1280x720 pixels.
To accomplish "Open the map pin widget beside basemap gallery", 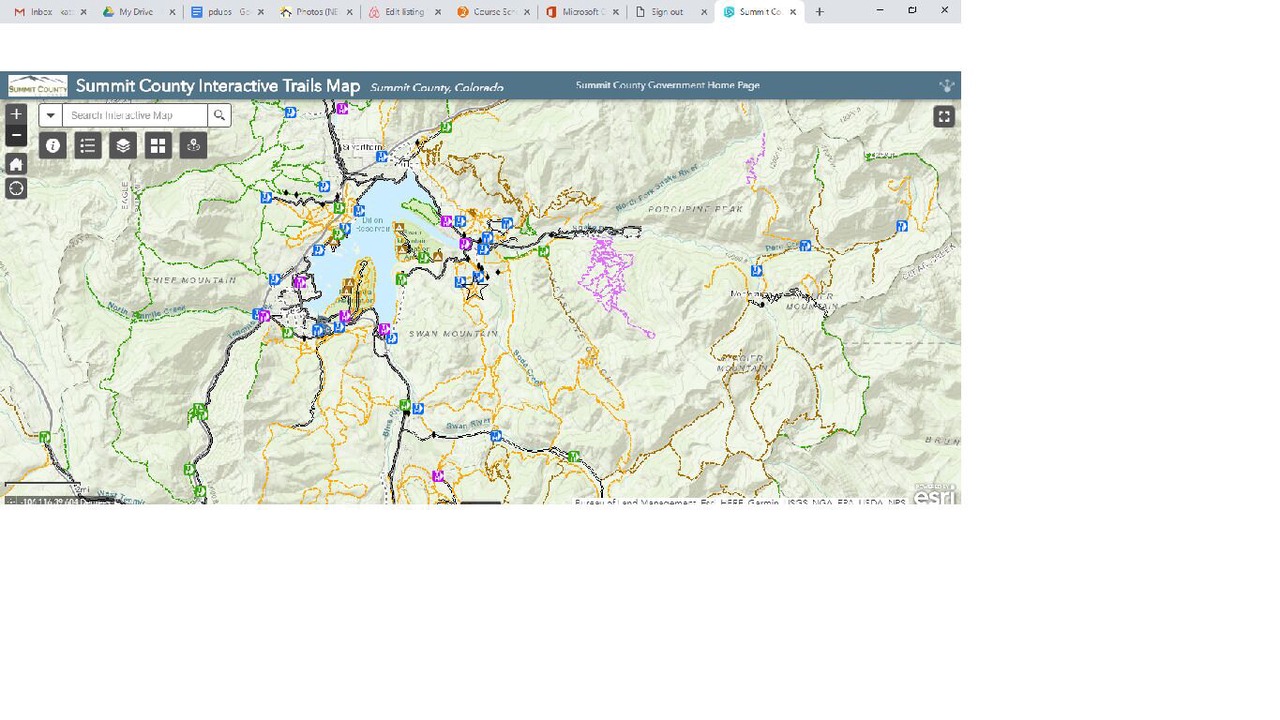I will coord(193,146).
